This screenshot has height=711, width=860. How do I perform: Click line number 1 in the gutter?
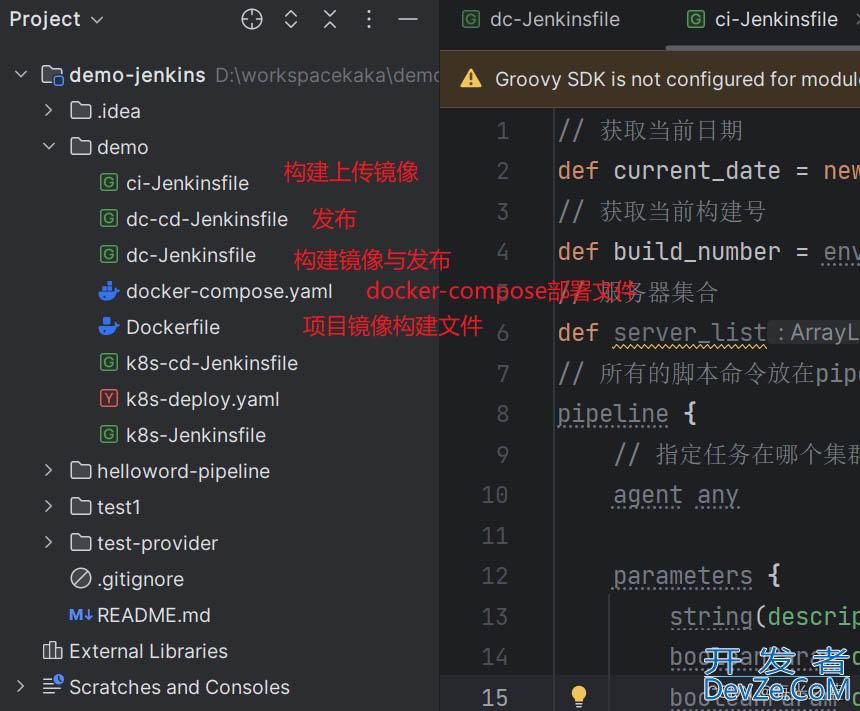502,131
